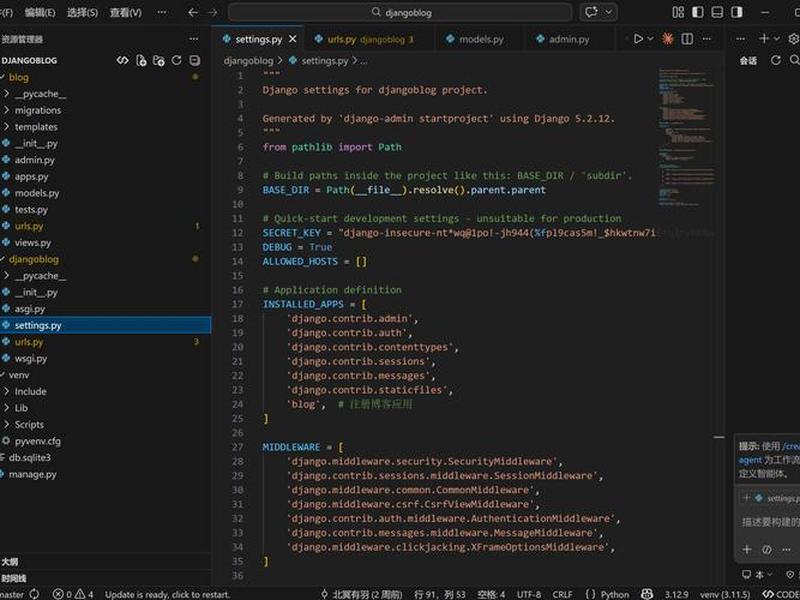The height and width of the screenshot is (600, 800).
Task: Open errors and warnings count in status bar
Action: pos(73,594)
